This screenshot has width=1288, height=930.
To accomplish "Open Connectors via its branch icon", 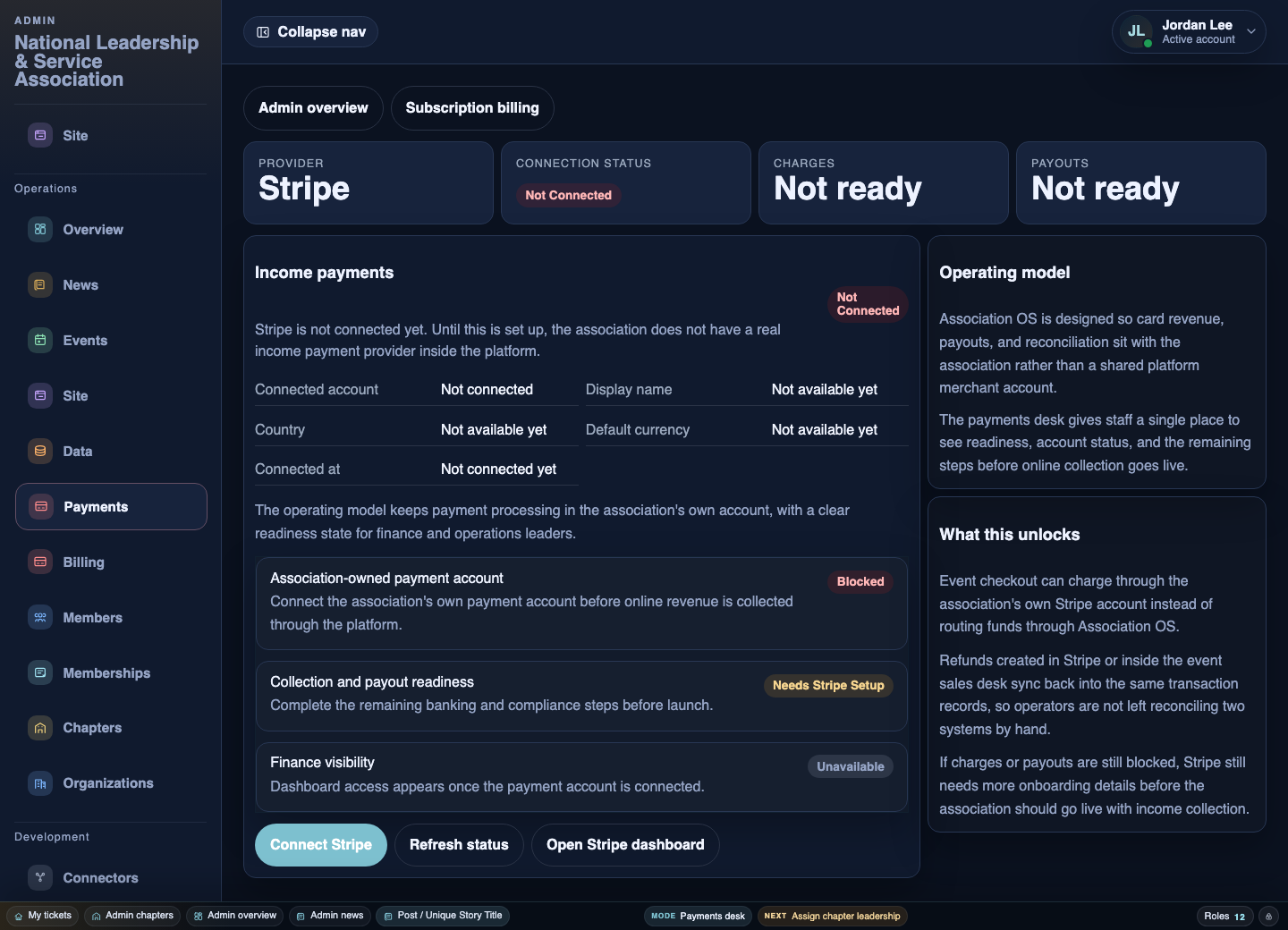I will pos(40,877).
